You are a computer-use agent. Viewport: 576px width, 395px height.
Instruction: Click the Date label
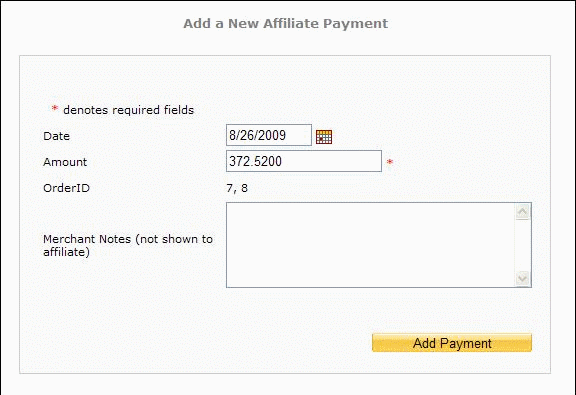point(57,136)
